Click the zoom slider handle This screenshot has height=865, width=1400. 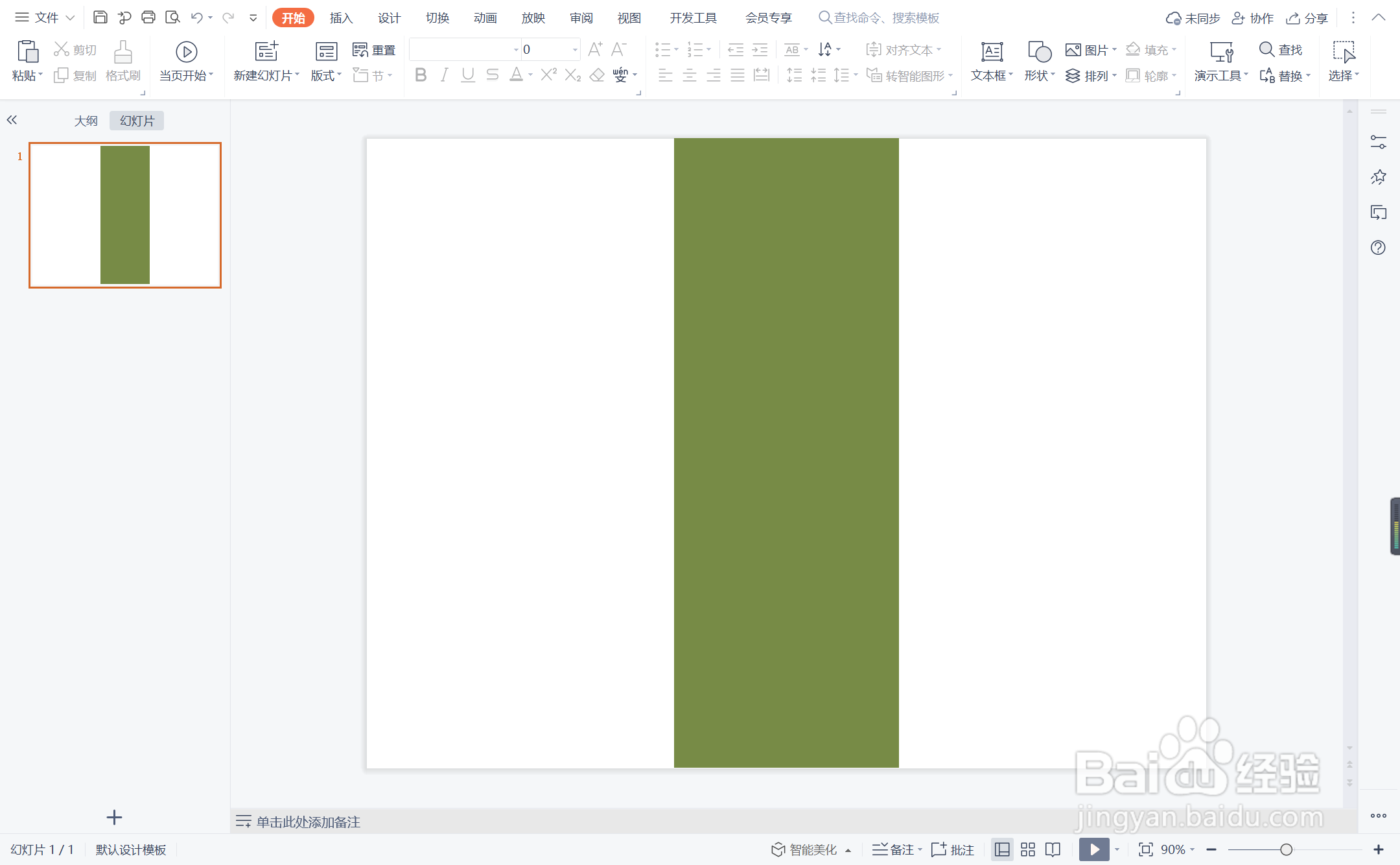pos(1287,849)
